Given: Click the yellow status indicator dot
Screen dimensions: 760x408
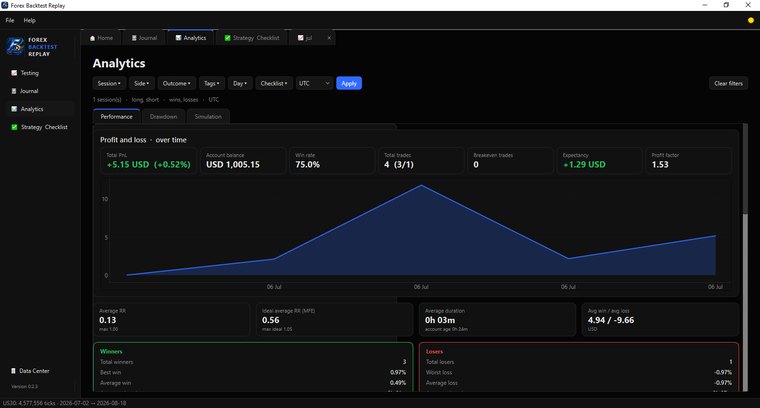Looking at the screenshot, I should tap(751, 20).
